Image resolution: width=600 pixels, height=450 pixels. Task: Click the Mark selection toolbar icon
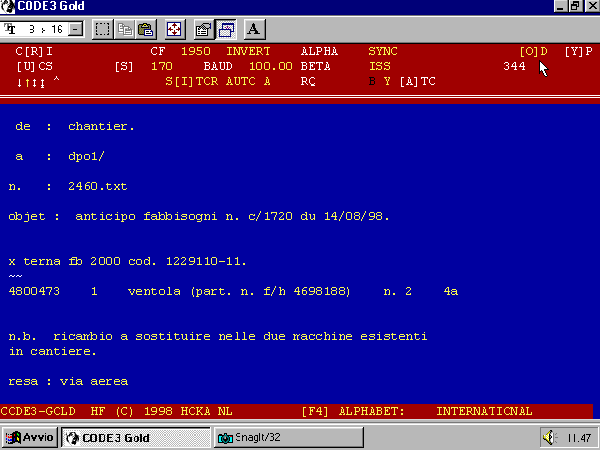point(102,29)
